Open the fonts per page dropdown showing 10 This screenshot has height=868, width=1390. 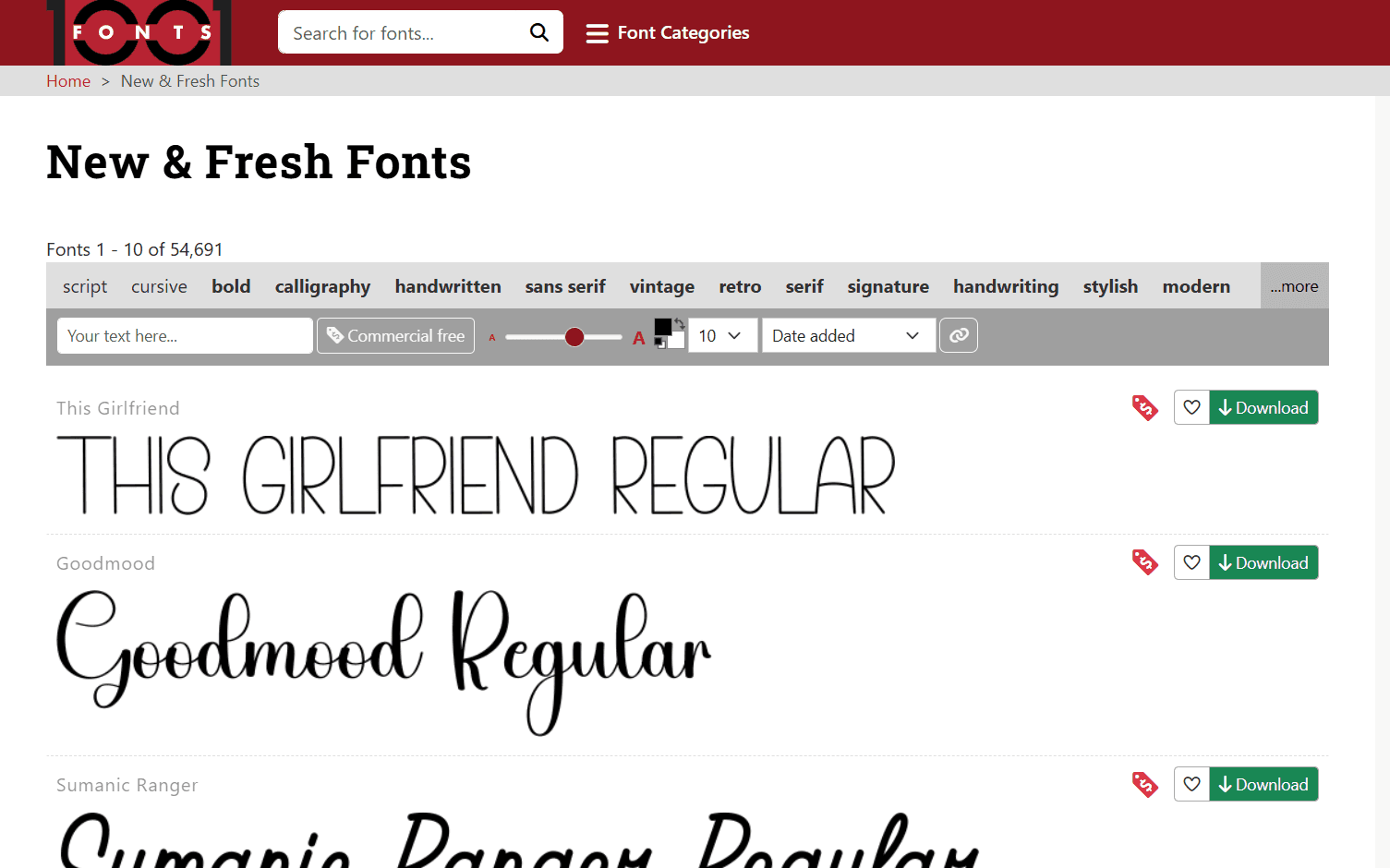pyautogui.click(x=722, y=336)
